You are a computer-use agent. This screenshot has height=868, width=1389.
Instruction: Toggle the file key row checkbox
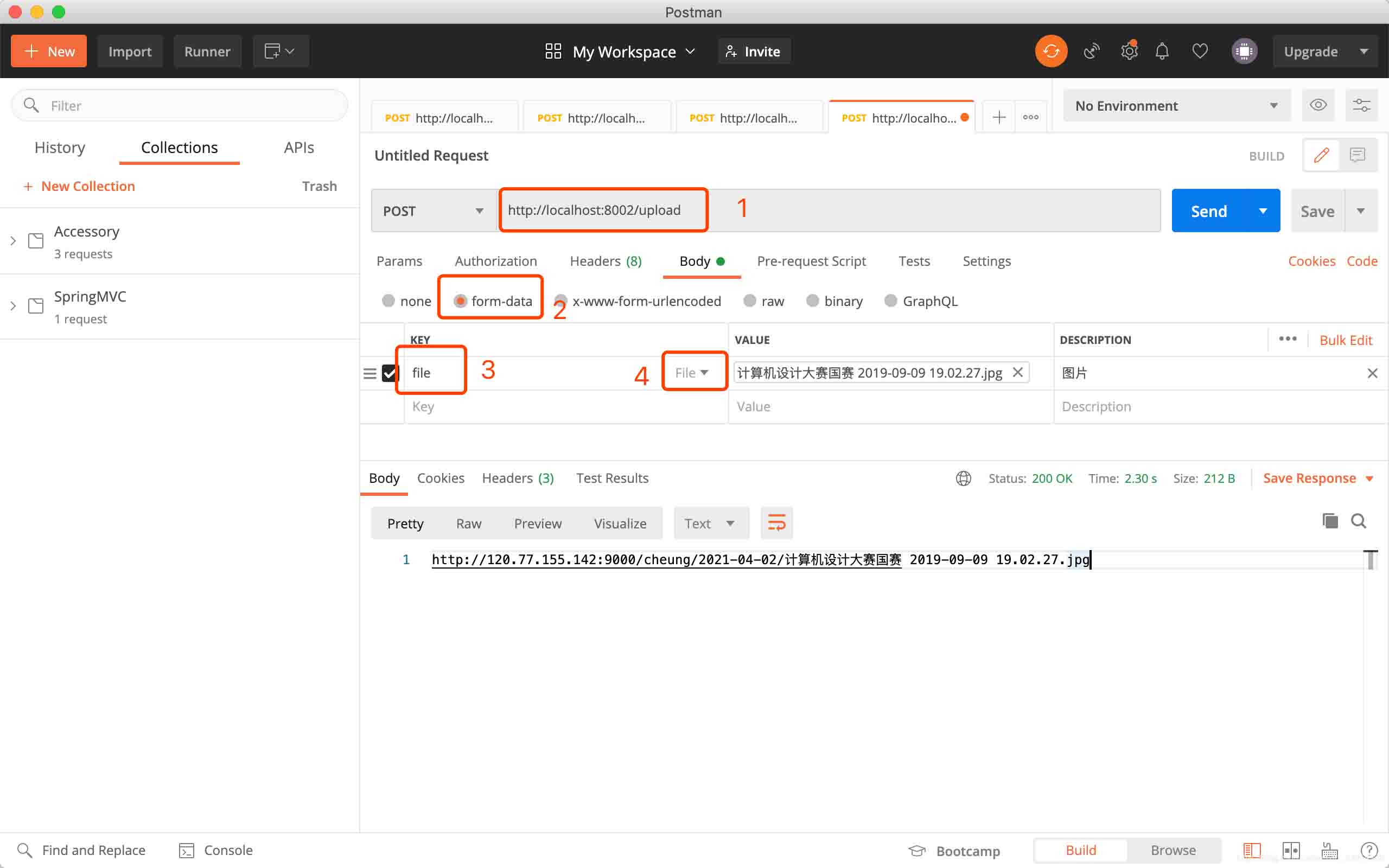pos(391,372)
